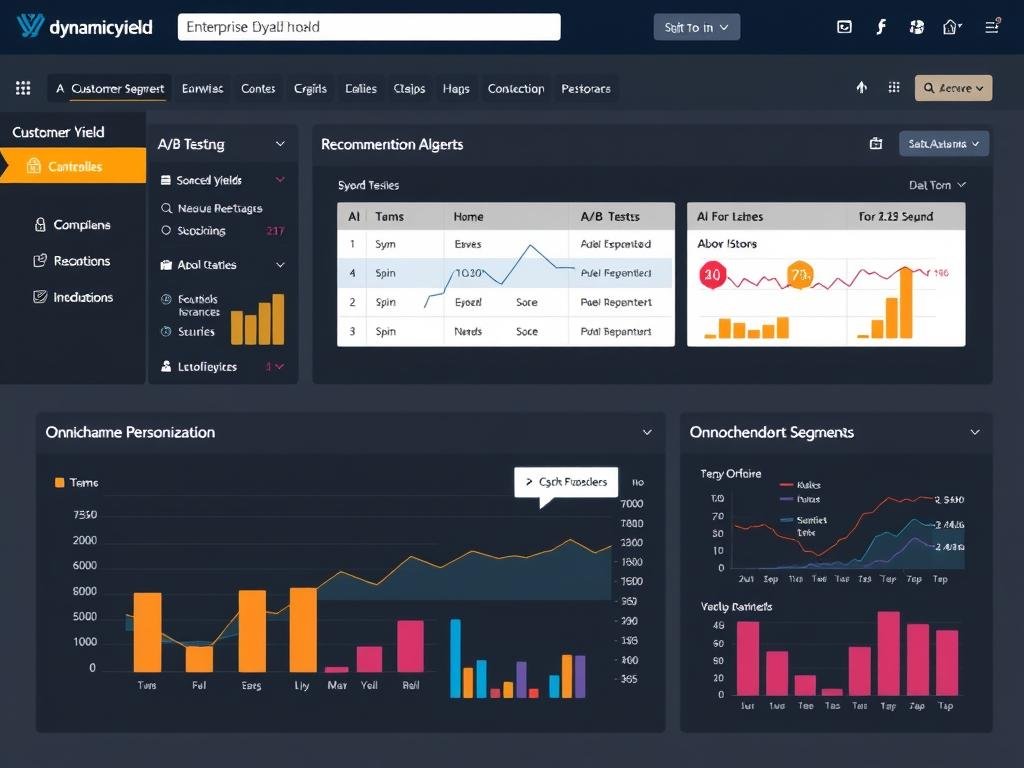Click the notifications icon with red badge

pyautogui.click(x=990, y=26)
